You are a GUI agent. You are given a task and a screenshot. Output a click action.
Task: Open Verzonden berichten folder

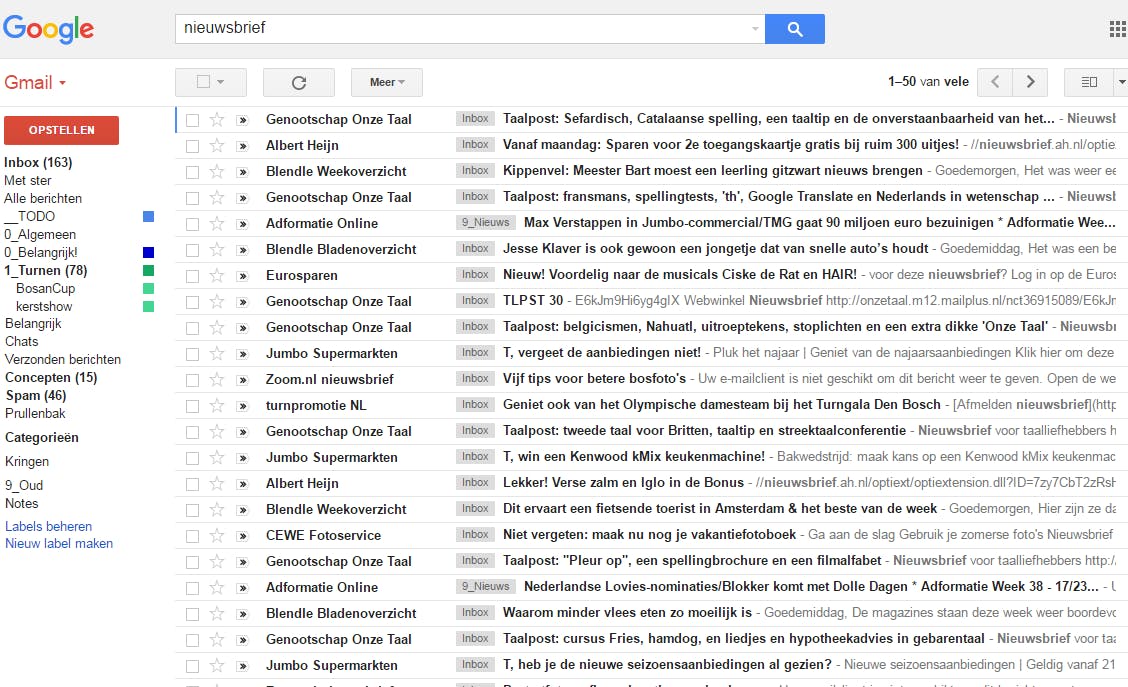[x=63, y=360]
